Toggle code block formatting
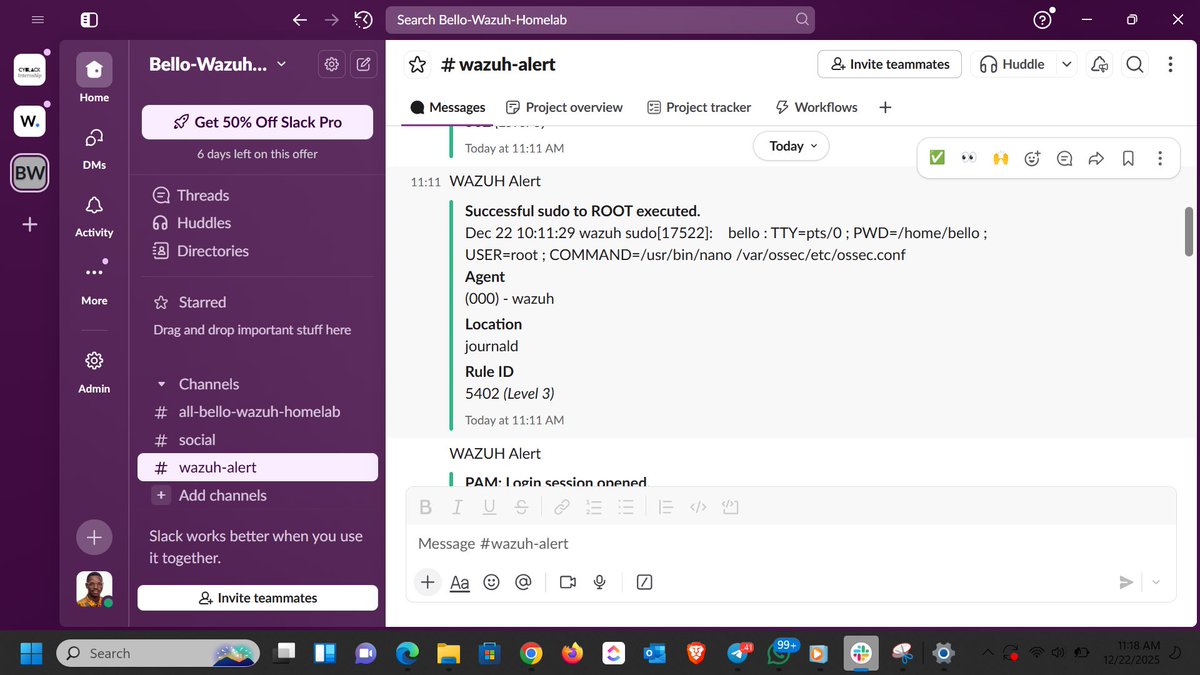Image resolution: width=1200 pixels, height=675 pixels. [x=730, y=507]
